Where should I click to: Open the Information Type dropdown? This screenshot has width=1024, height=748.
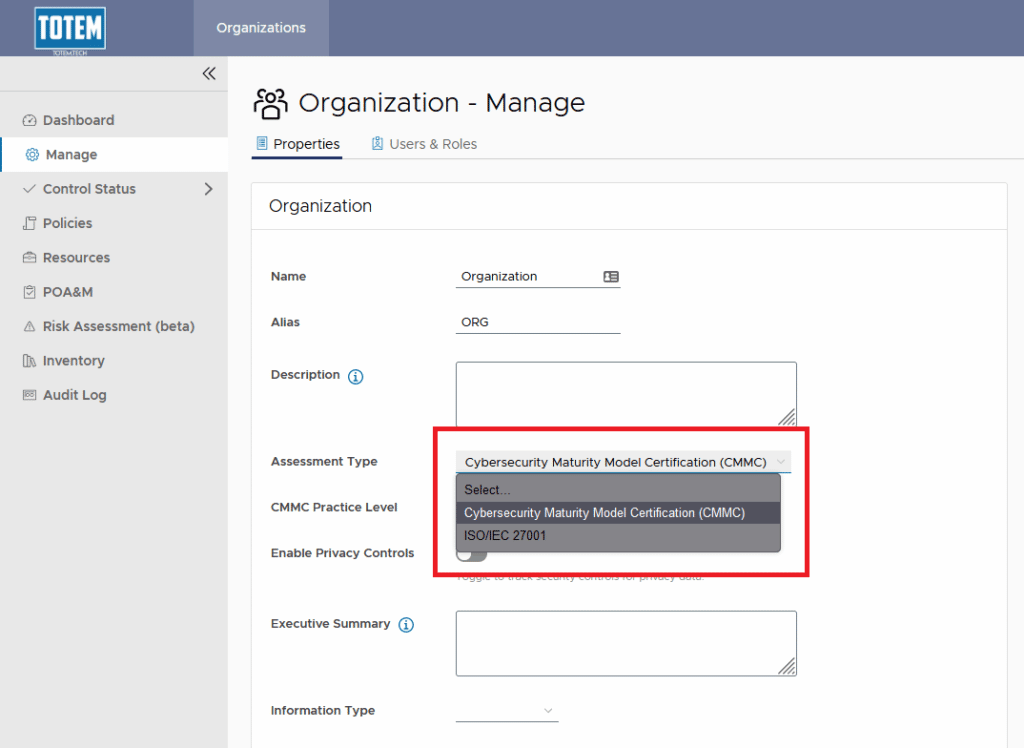[x=507, y=710]
